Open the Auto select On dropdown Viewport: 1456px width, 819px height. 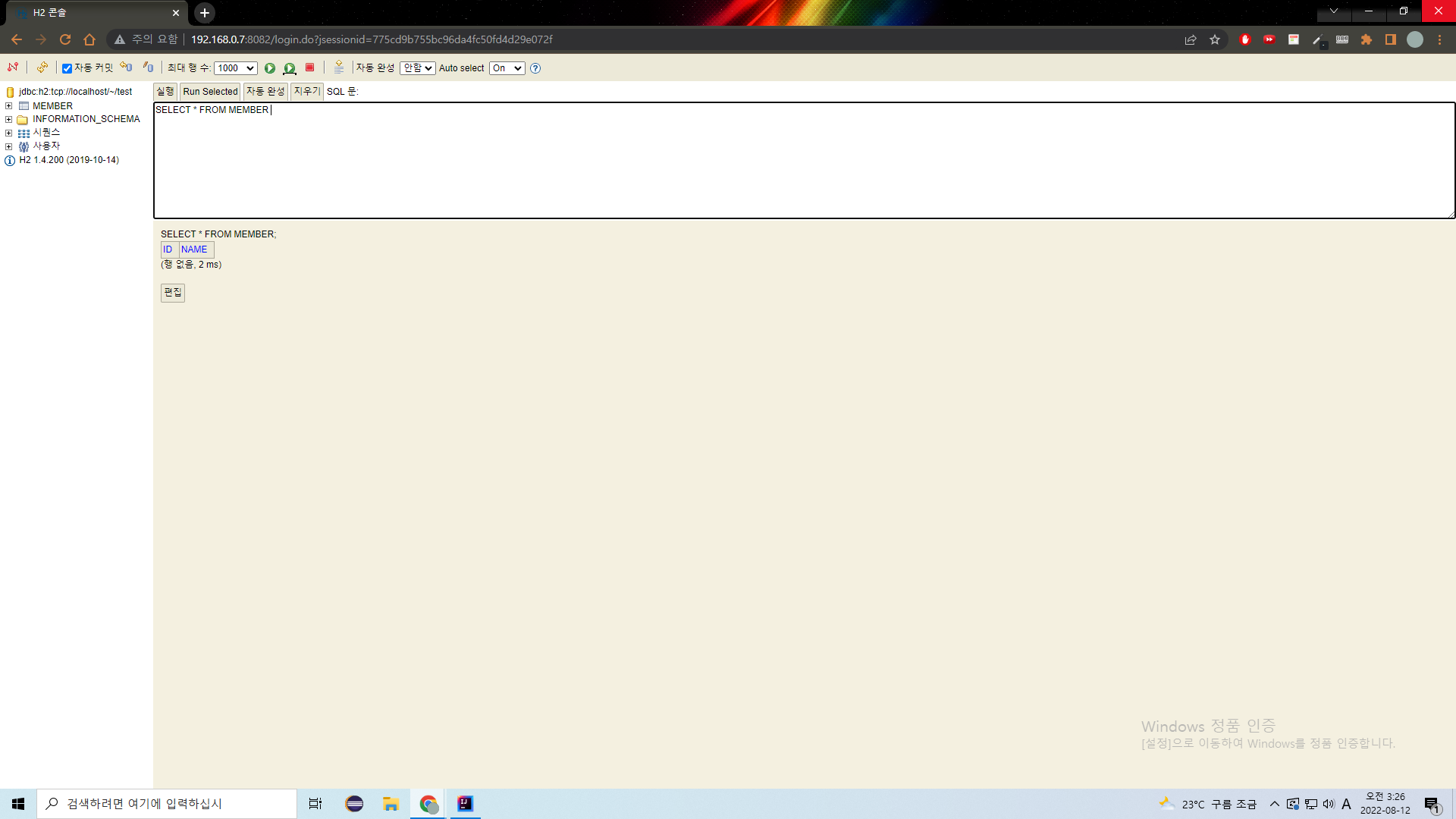(x=507, y=68)
